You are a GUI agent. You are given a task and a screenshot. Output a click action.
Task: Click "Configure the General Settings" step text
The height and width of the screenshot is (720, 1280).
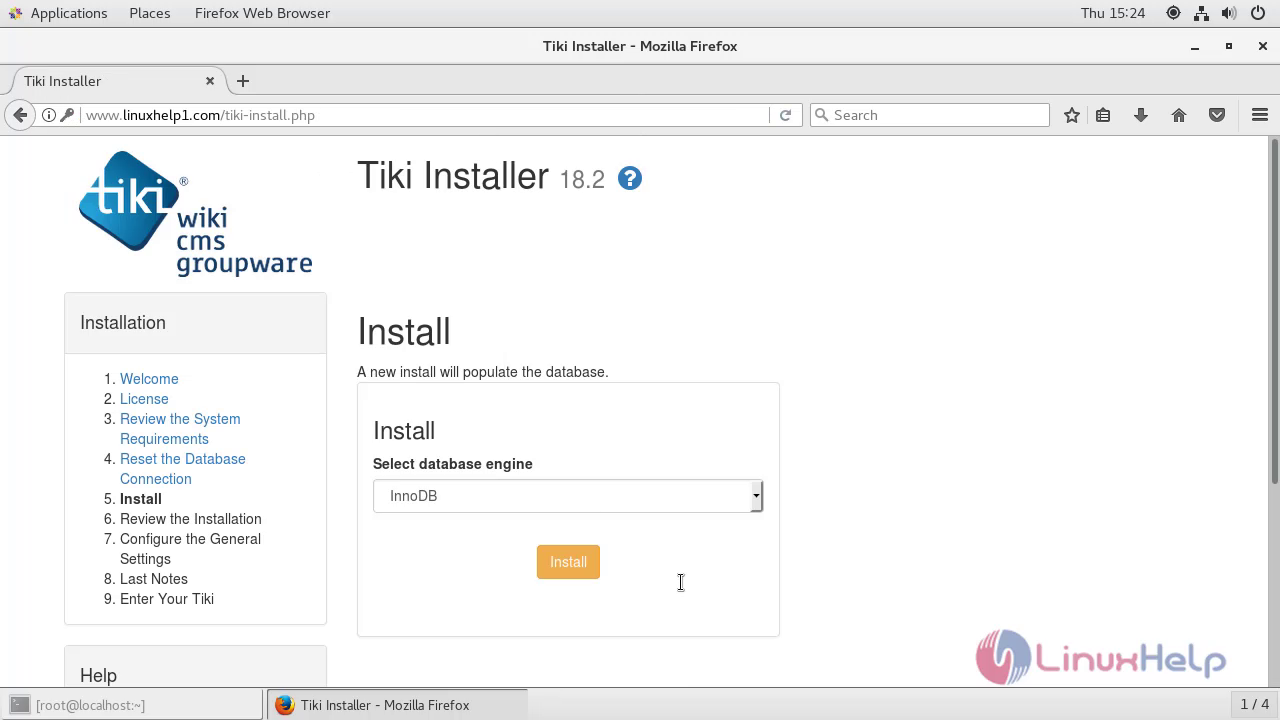(x=190, y=549)
